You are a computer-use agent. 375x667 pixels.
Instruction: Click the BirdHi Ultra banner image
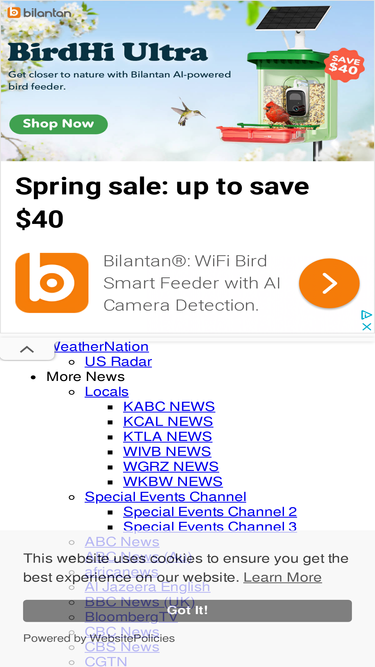pyautogui.click(x=188, y=81)
